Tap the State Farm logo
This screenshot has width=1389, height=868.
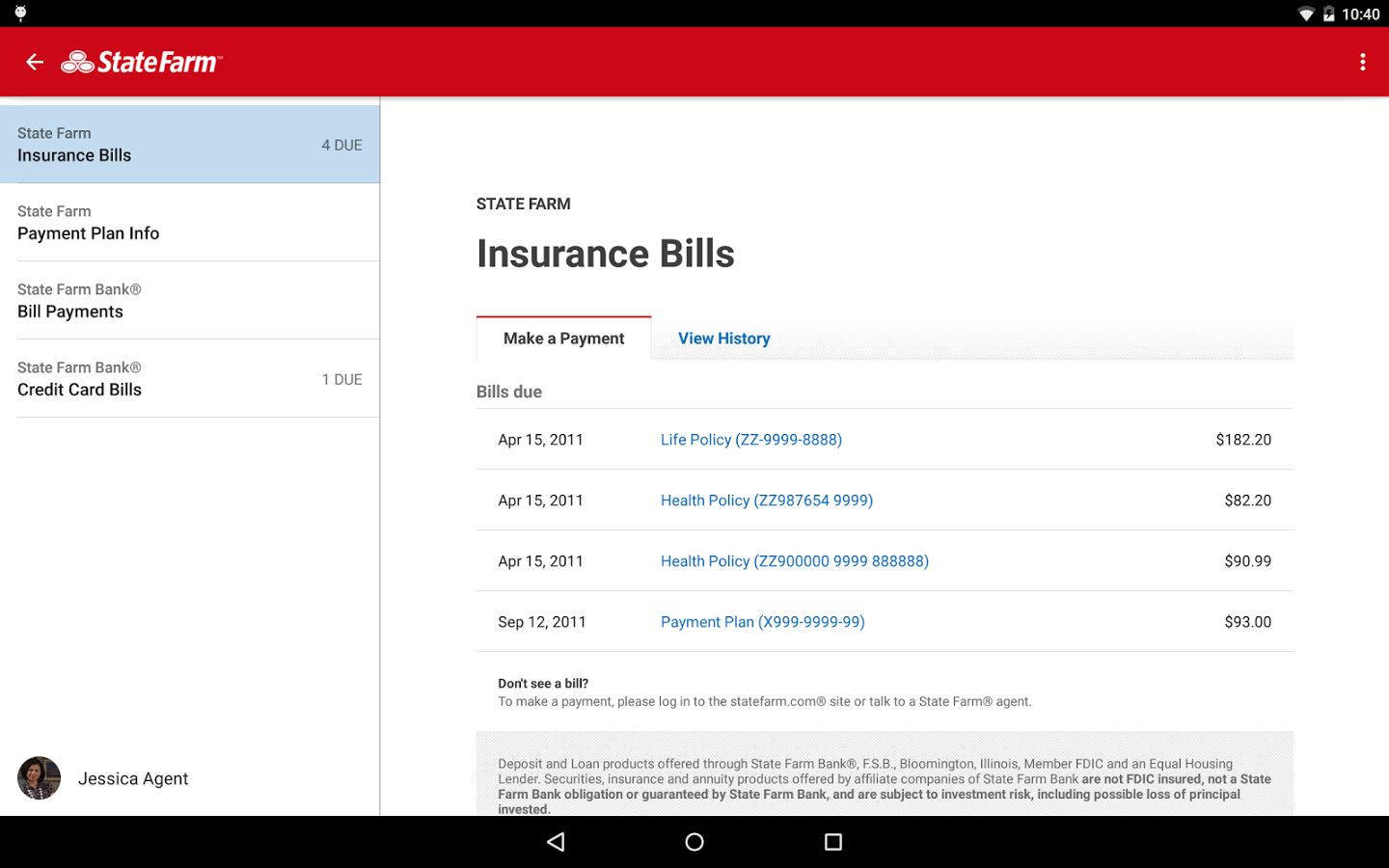(140, 62)
